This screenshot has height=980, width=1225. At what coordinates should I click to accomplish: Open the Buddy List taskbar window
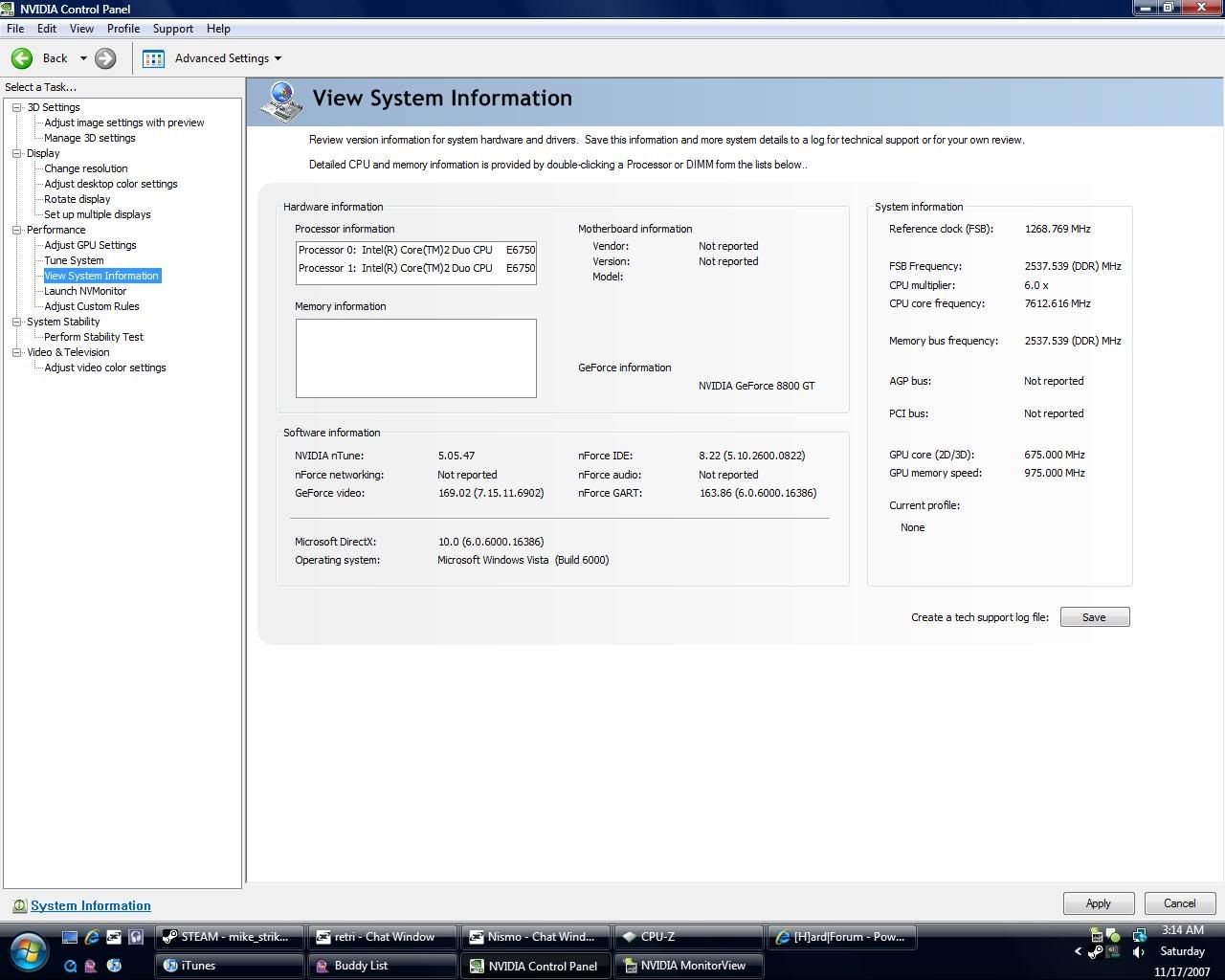[x=383, y=966]
